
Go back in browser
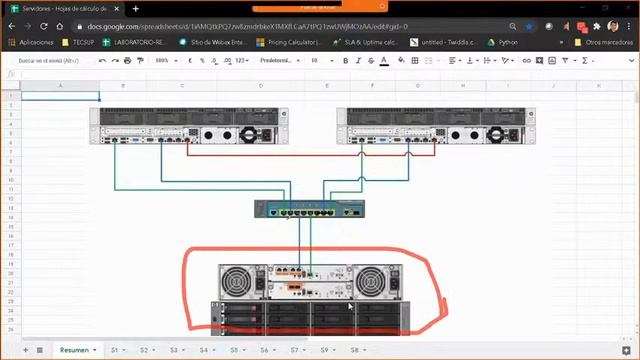point(12,27)
